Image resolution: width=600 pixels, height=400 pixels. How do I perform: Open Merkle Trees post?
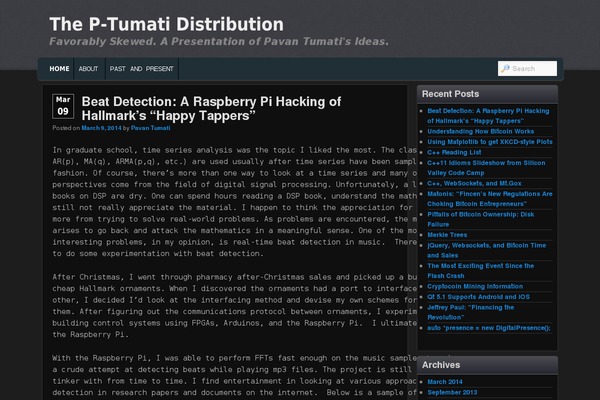[x=447, y=235]
